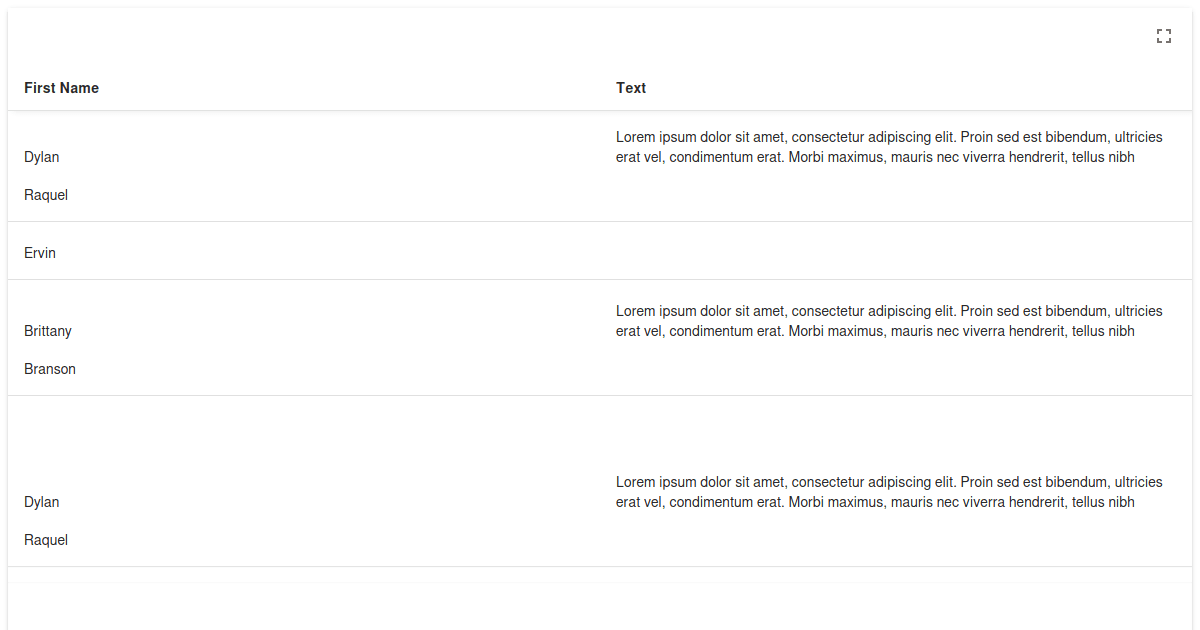Click the Brittany name cell
The image size is (1200, 630).
(x=48, y=331)
